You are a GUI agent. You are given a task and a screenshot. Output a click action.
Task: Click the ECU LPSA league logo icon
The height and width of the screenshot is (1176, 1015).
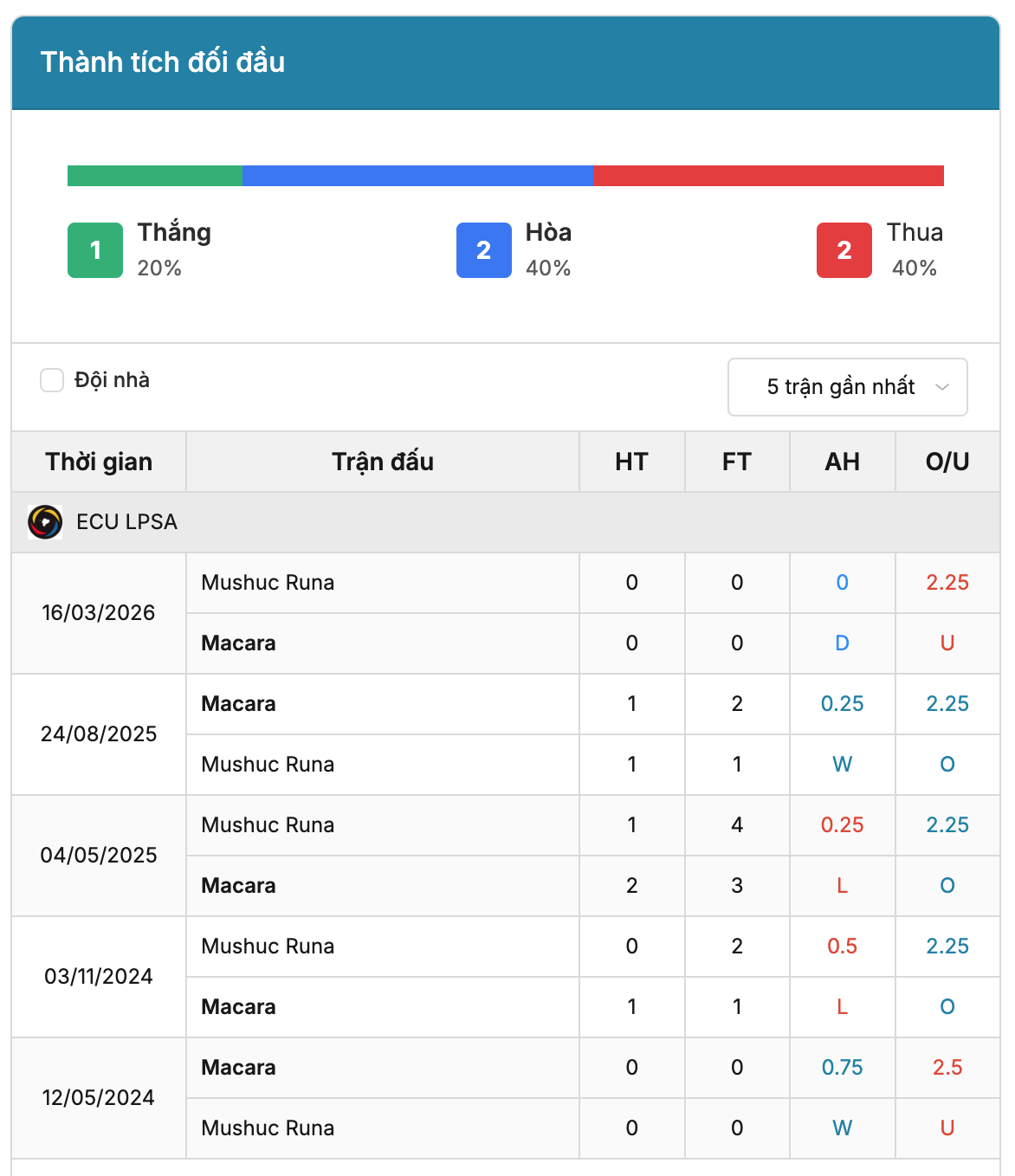(x=45, y=522)
